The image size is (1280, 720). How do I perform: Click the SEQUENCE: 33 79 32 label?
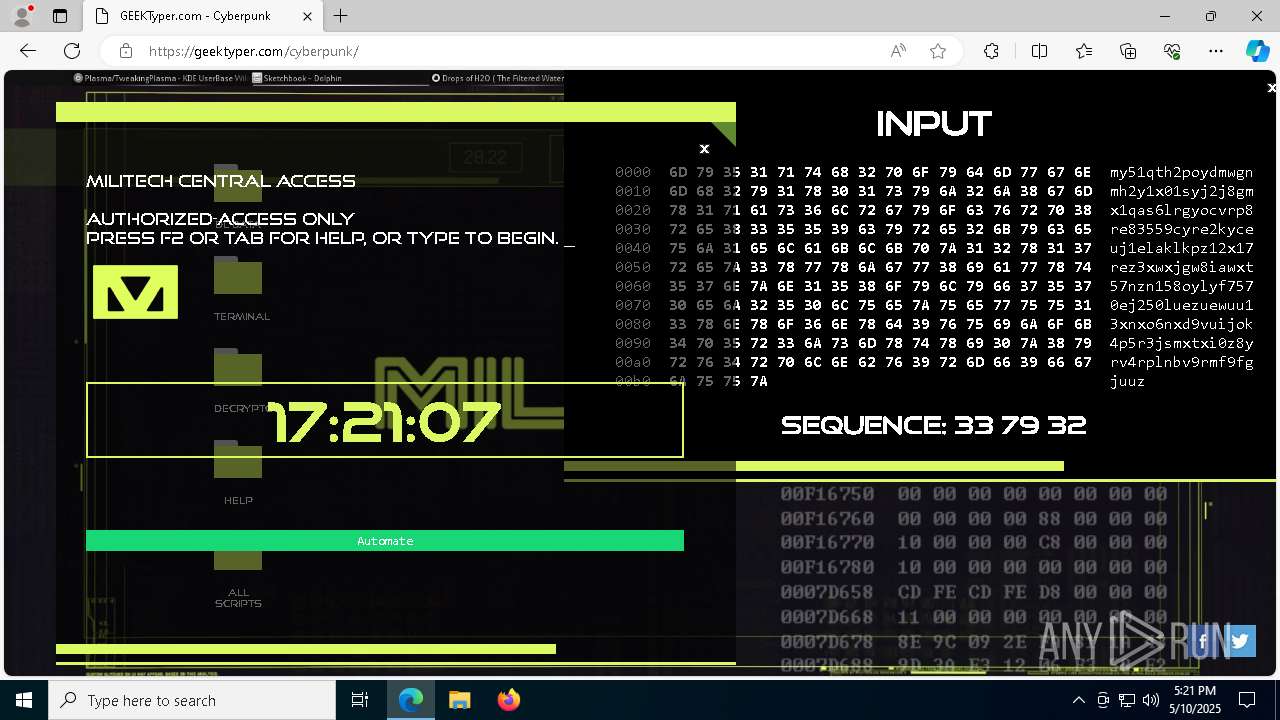[933, 425]
